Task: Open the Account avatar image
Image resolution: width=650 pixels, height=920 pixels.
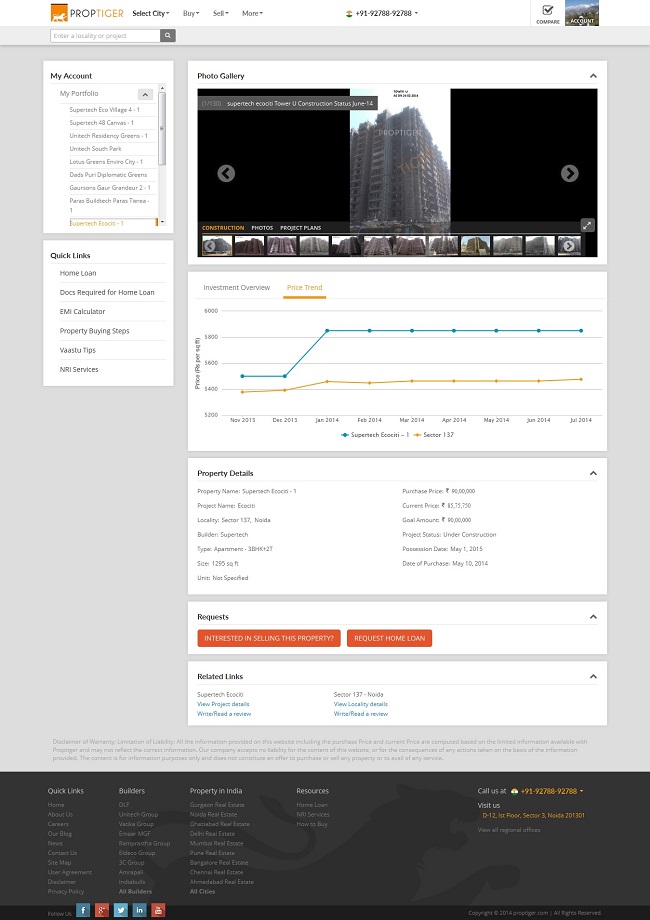Action: coord(582,13)
